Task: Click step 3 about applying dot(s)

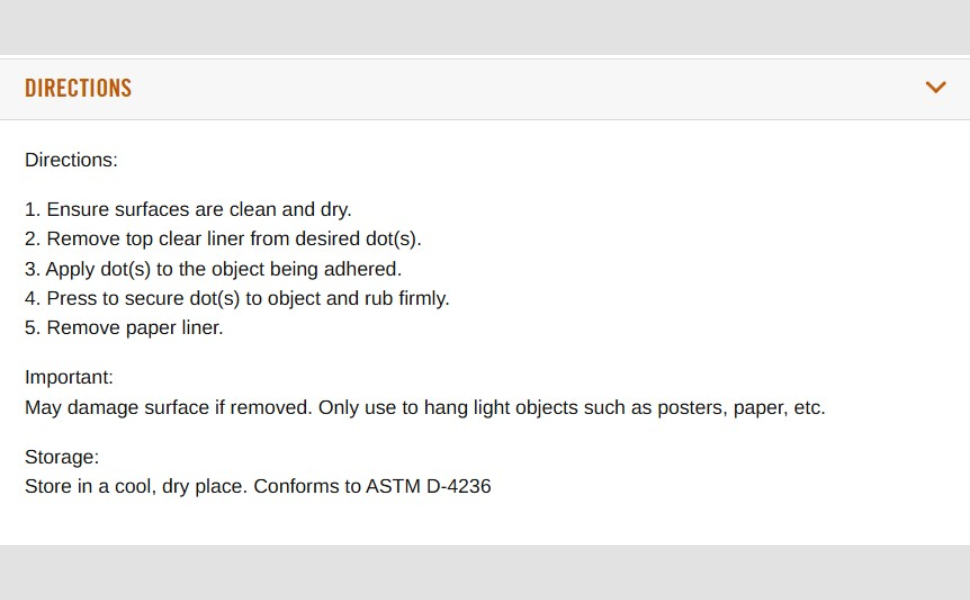Action: [x=212, y=269]
